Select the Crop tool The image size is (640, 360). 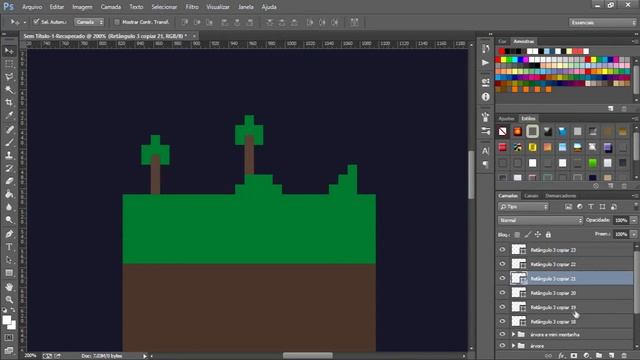tap(9, 102)
